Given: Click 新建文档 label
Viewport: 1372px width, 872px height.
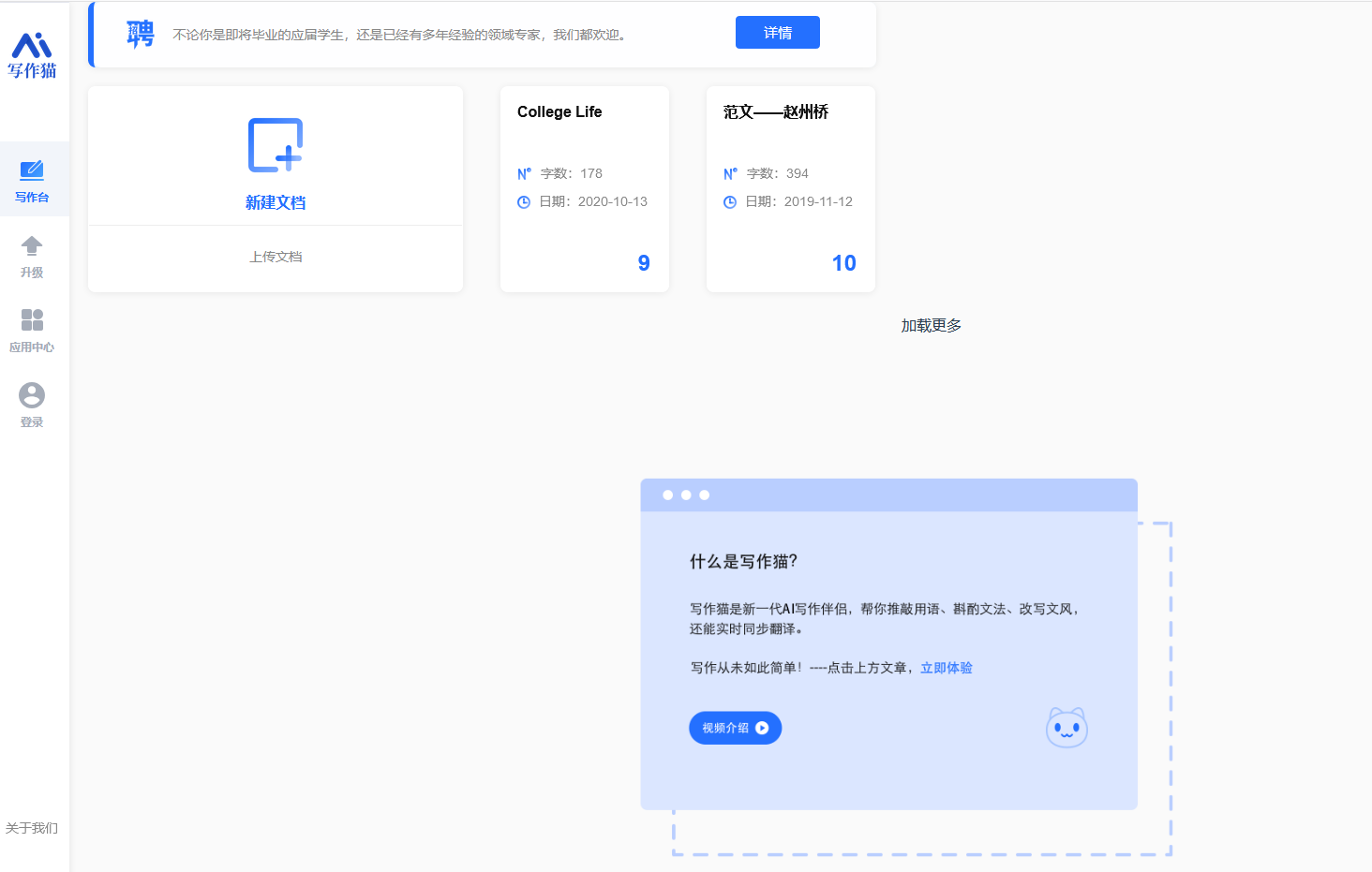Looking at the screenshot, I should [x=276, y=202].
